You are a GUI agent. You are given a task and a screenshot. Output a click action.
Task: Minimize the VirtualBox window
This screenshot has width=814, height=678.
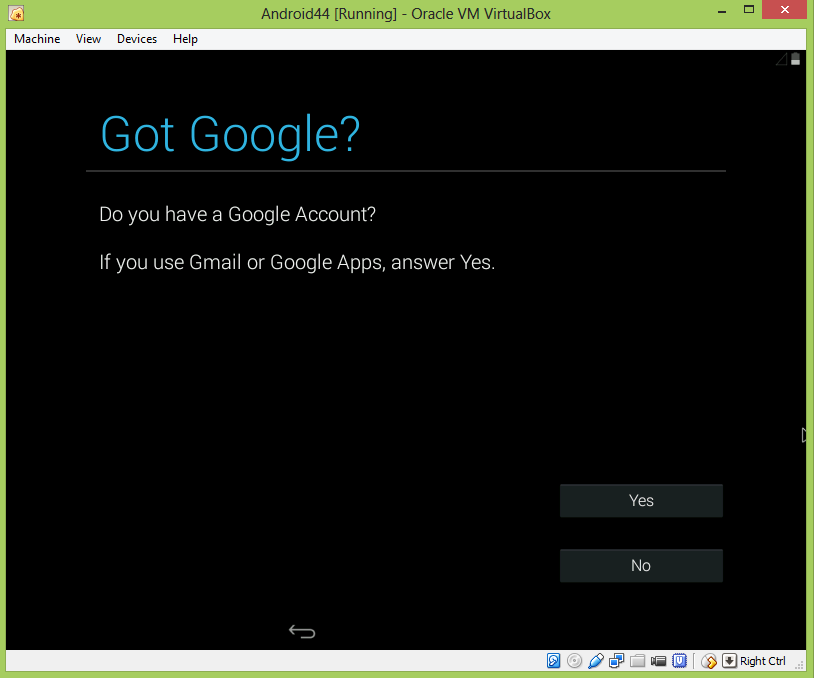[x=722, y=11]
